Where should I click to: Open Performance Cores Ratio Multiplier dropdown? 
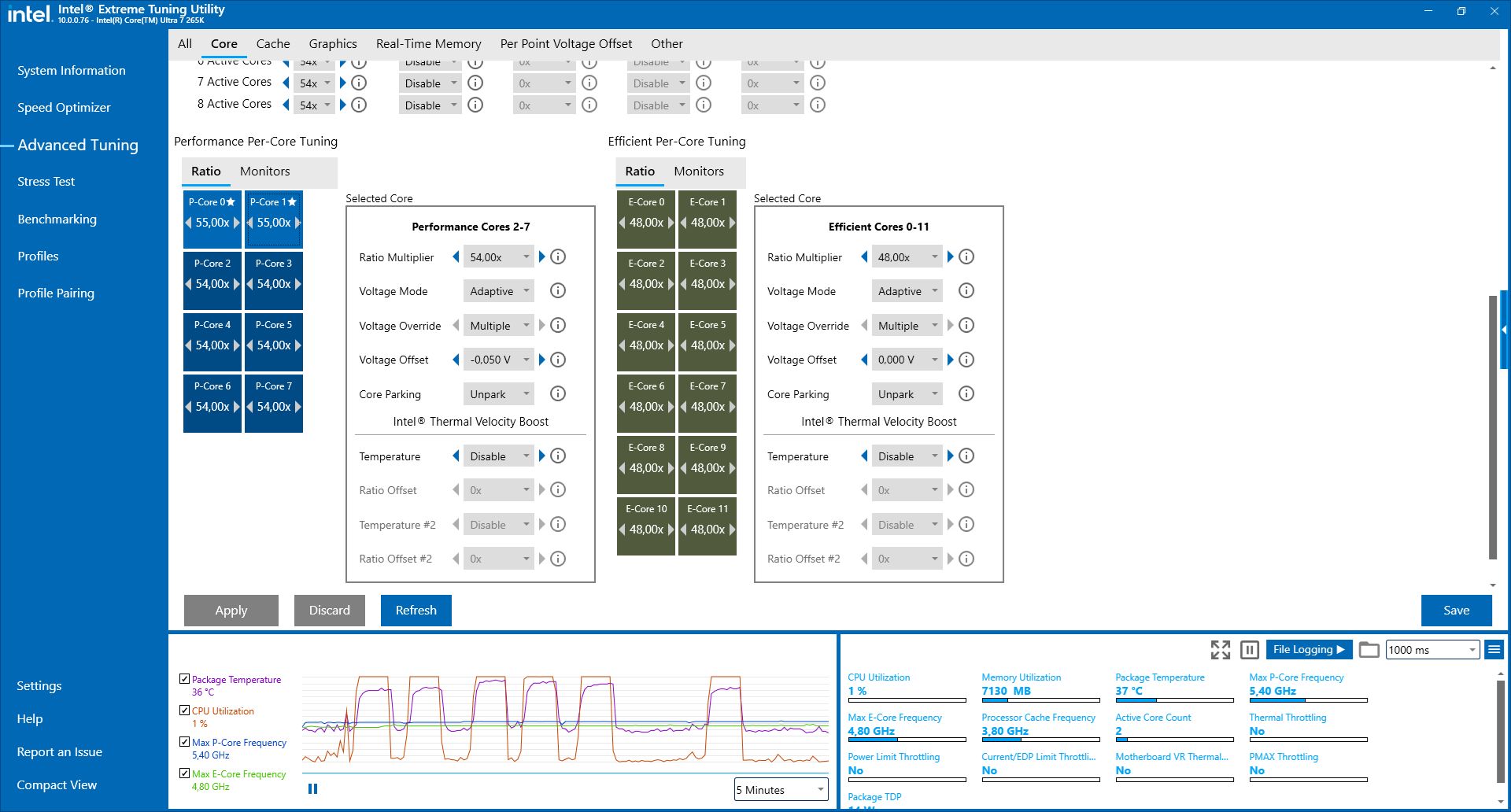499,257
